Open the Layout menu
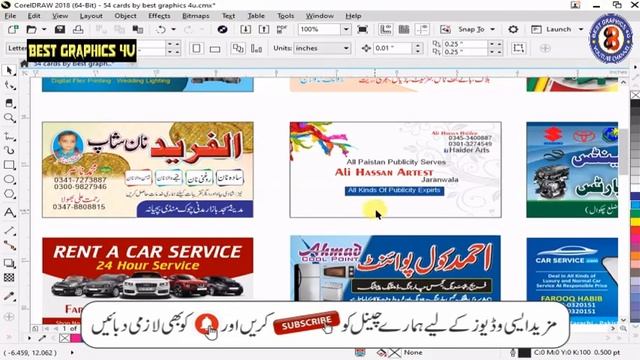 (x=91, y=16)
